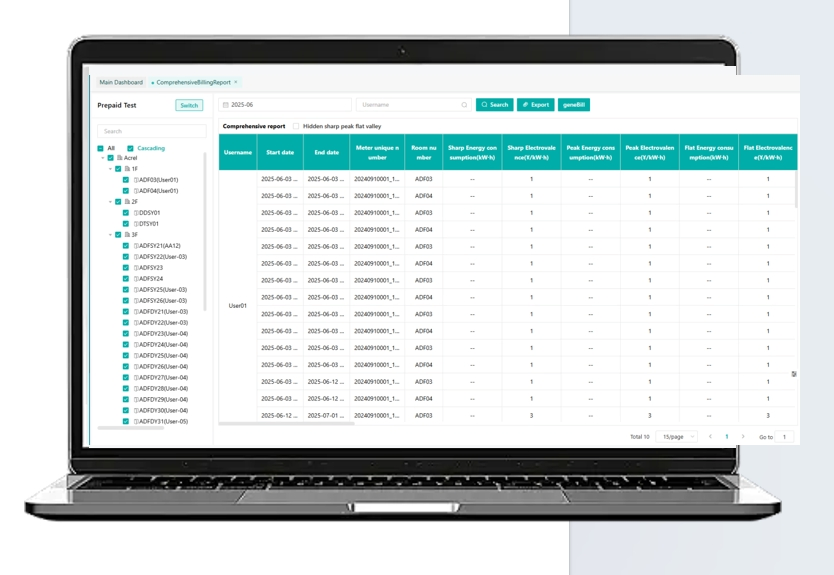The image size is (834, 575).
Task: Open the Main Dashboard tab
Action: (121, 82)
